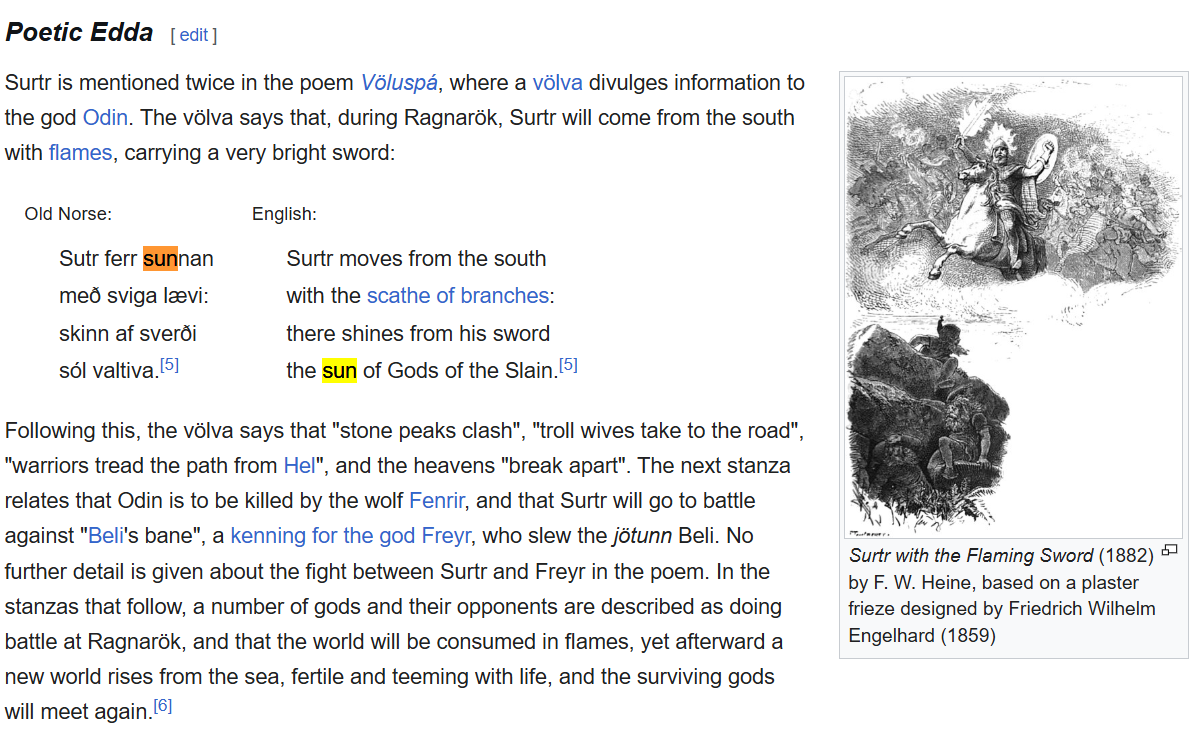Enlarge the Surtr with the Flaming Sword image
Viewport: 1192px width, 745px height.
coord(1013,306)
